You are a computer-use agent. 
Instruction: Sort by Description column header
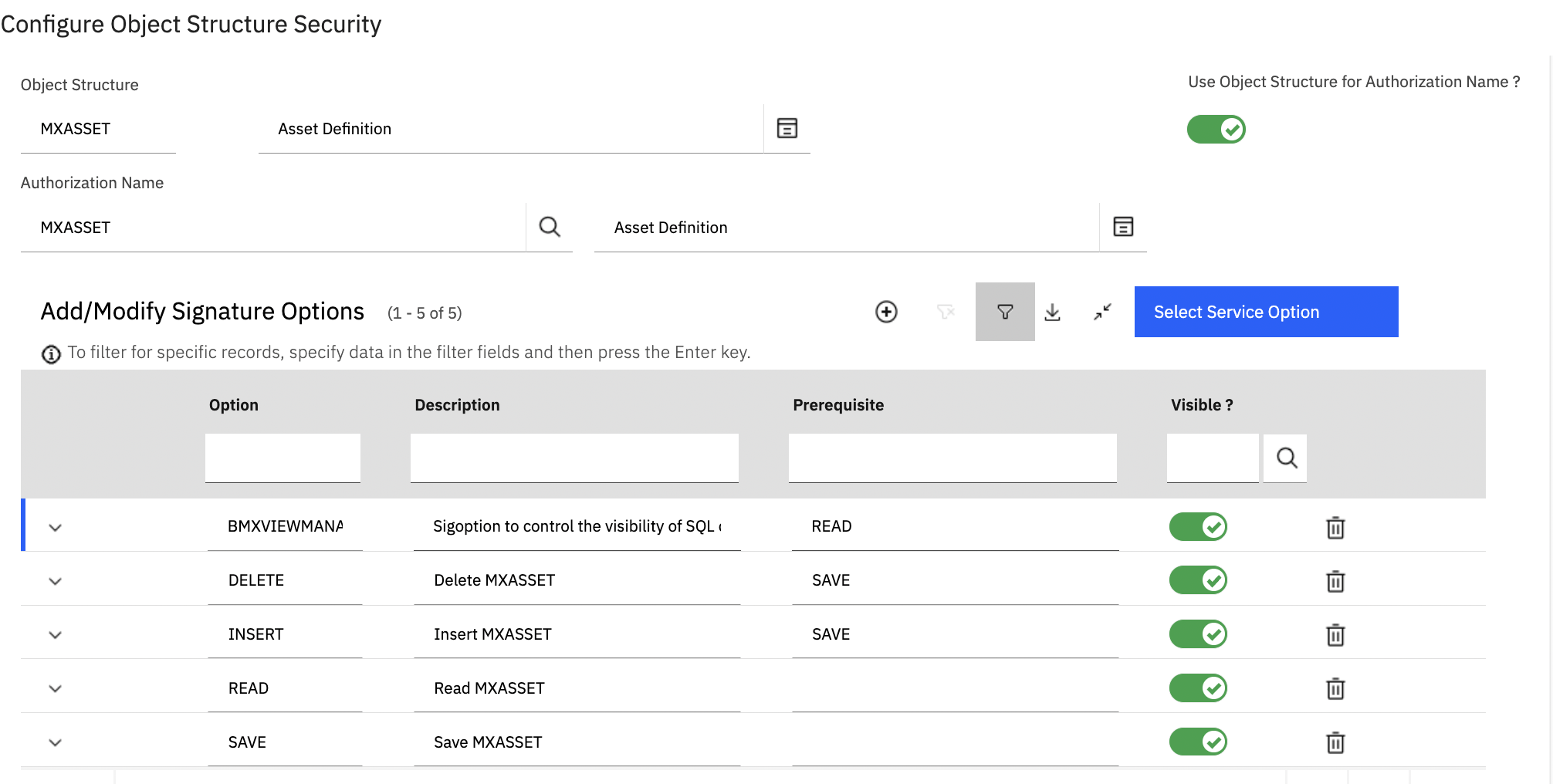[x=457, y=405]
